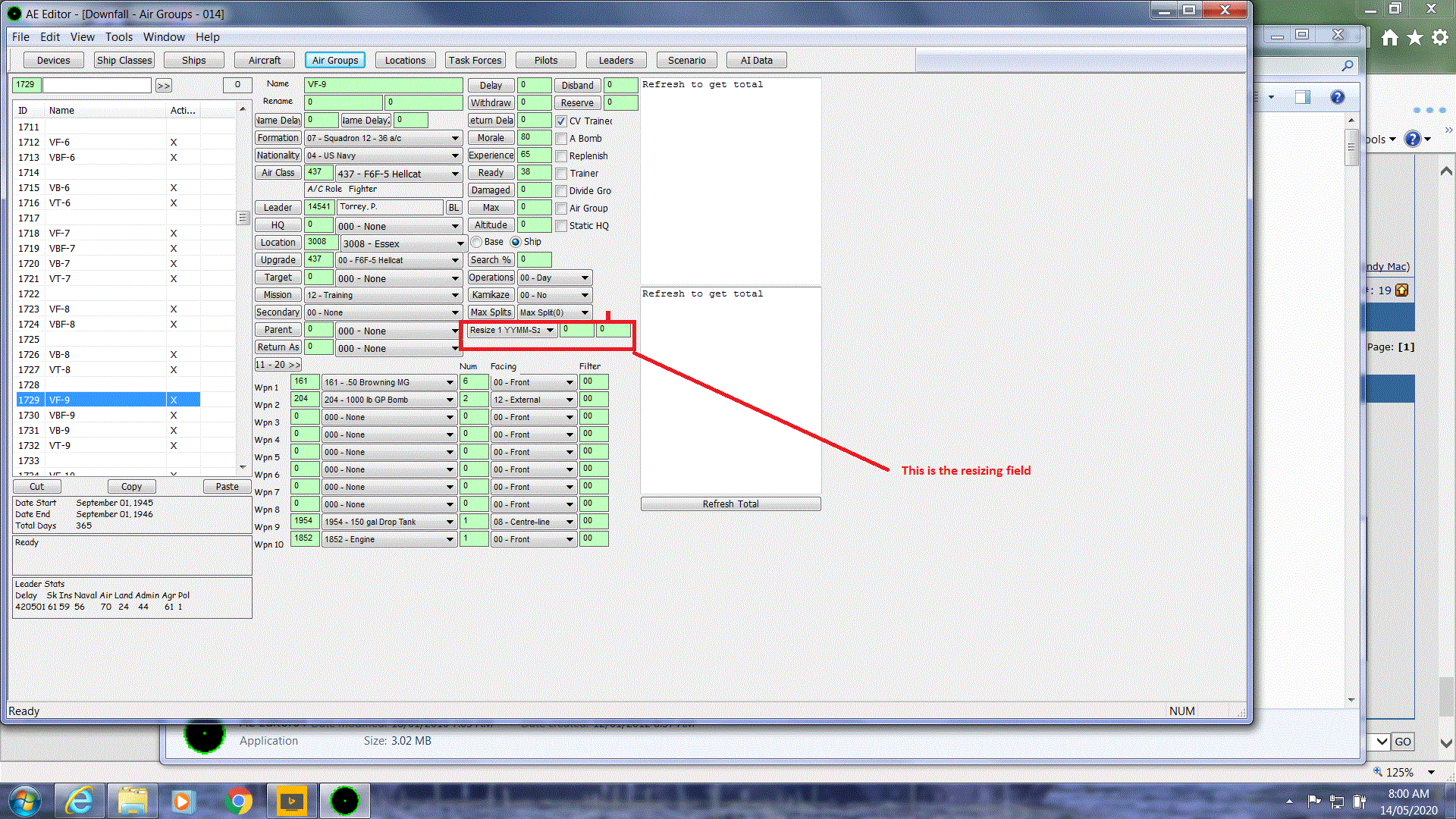Select the VT-8 row in list
Viewport: 1456px width, 819px height.
tap(108, 370)
